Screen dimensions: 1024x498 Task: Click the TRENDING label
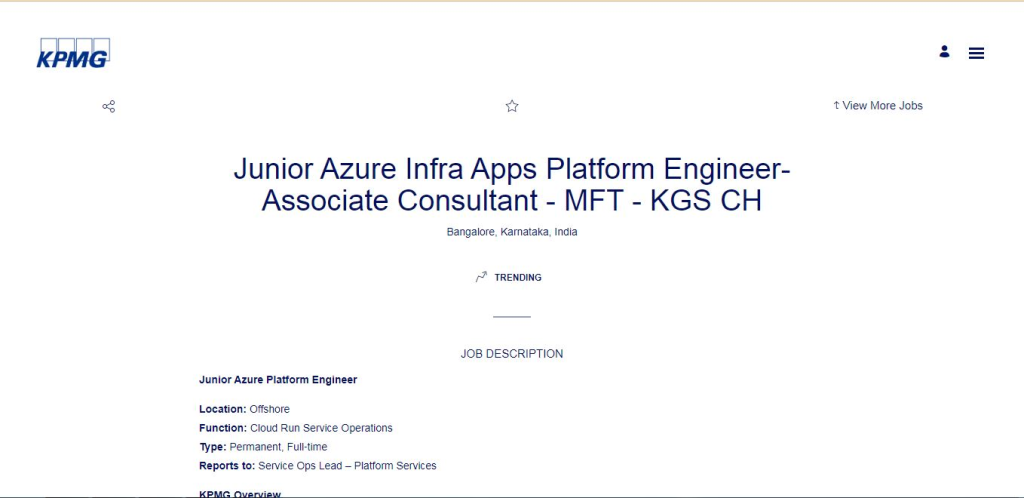click(x=518, y=277)
